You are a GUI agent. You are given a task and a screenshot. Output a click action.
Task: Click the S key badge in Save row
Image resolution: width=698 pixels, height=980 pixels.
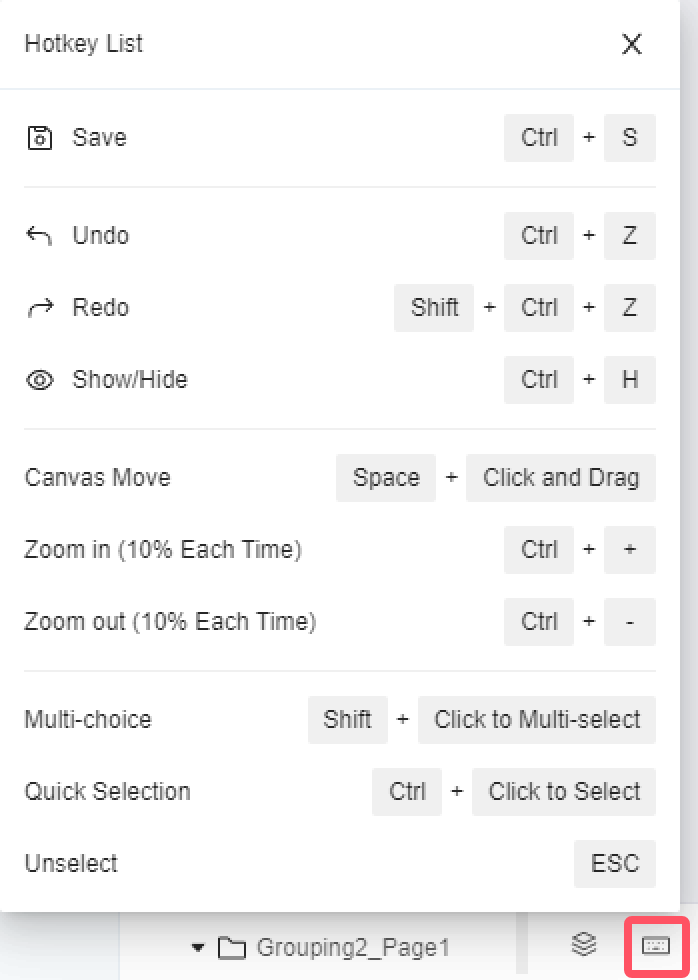pyautogui.click(x=629, y=137)
